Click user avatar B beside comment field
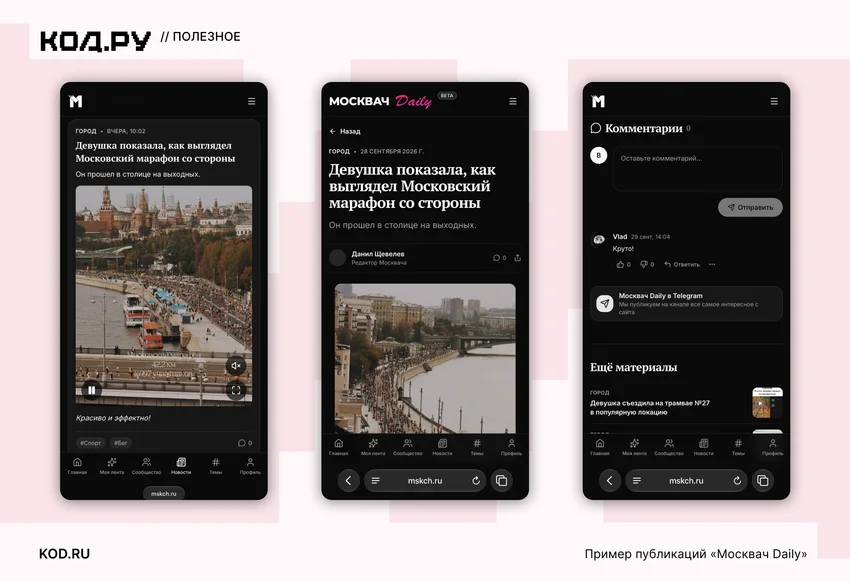 598,155
